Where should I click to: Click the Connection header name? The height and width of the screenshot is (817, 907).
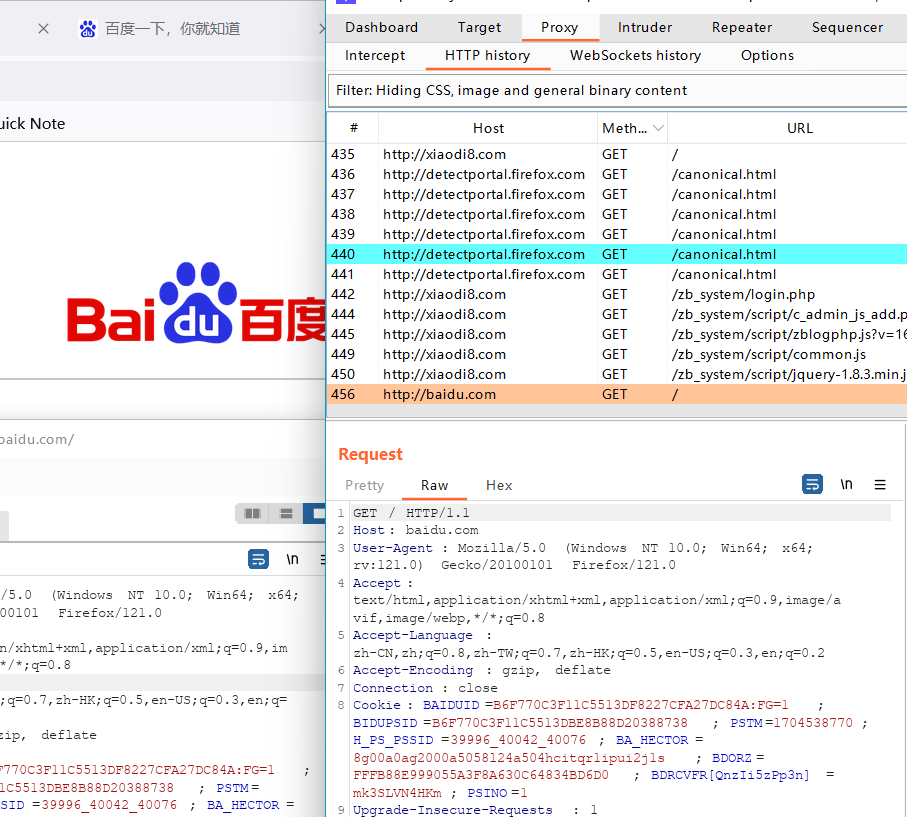pos(393,688)
